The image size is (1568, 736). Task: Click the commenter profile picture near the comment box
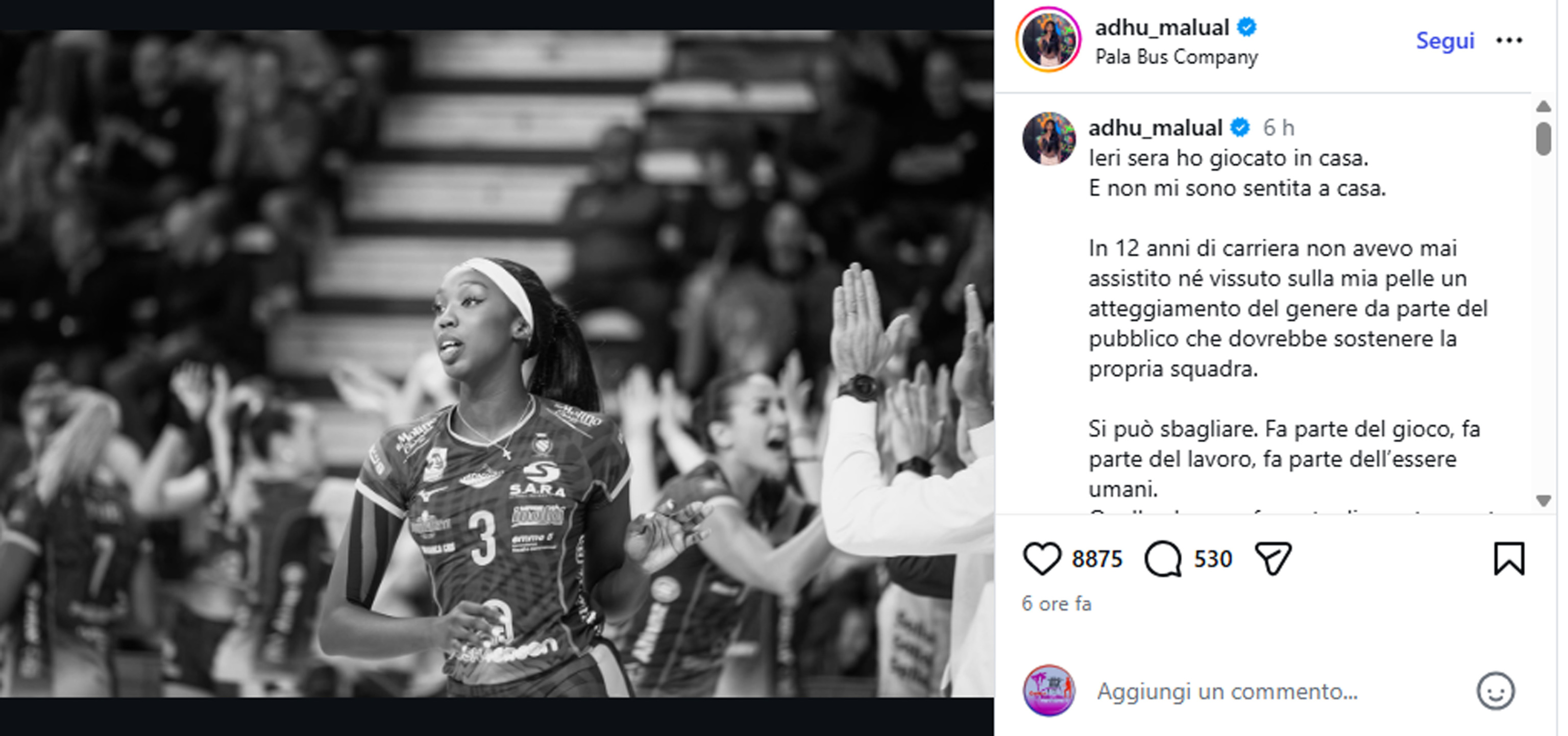[x=1048, y=691]
